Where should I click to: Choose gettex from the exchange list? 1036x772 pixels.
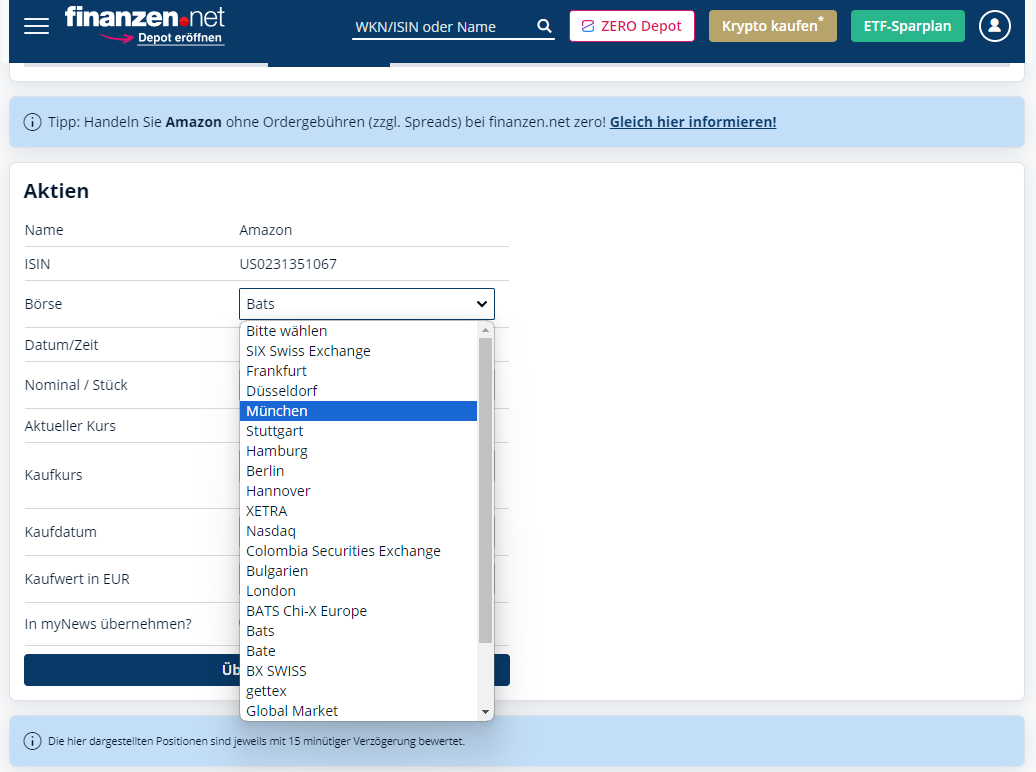click(x=358, y=691)
